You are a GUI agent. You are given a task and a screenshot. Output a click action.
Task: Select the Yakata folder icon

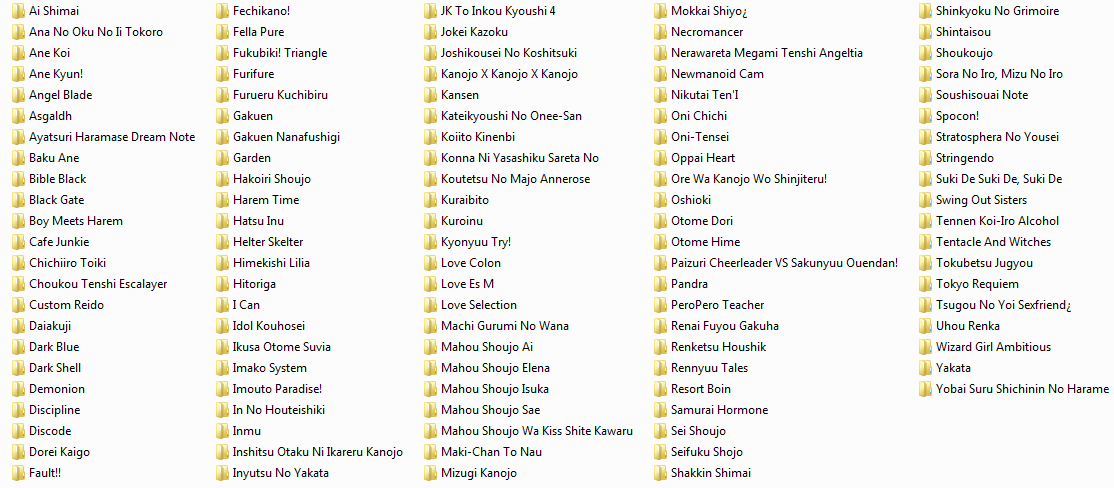point(925,368)
